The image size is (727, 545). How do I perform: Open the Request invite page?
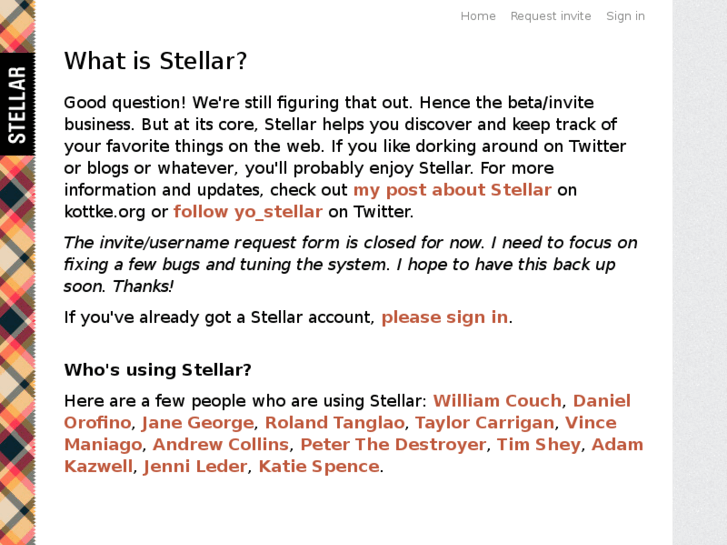[x=550, y=16]
